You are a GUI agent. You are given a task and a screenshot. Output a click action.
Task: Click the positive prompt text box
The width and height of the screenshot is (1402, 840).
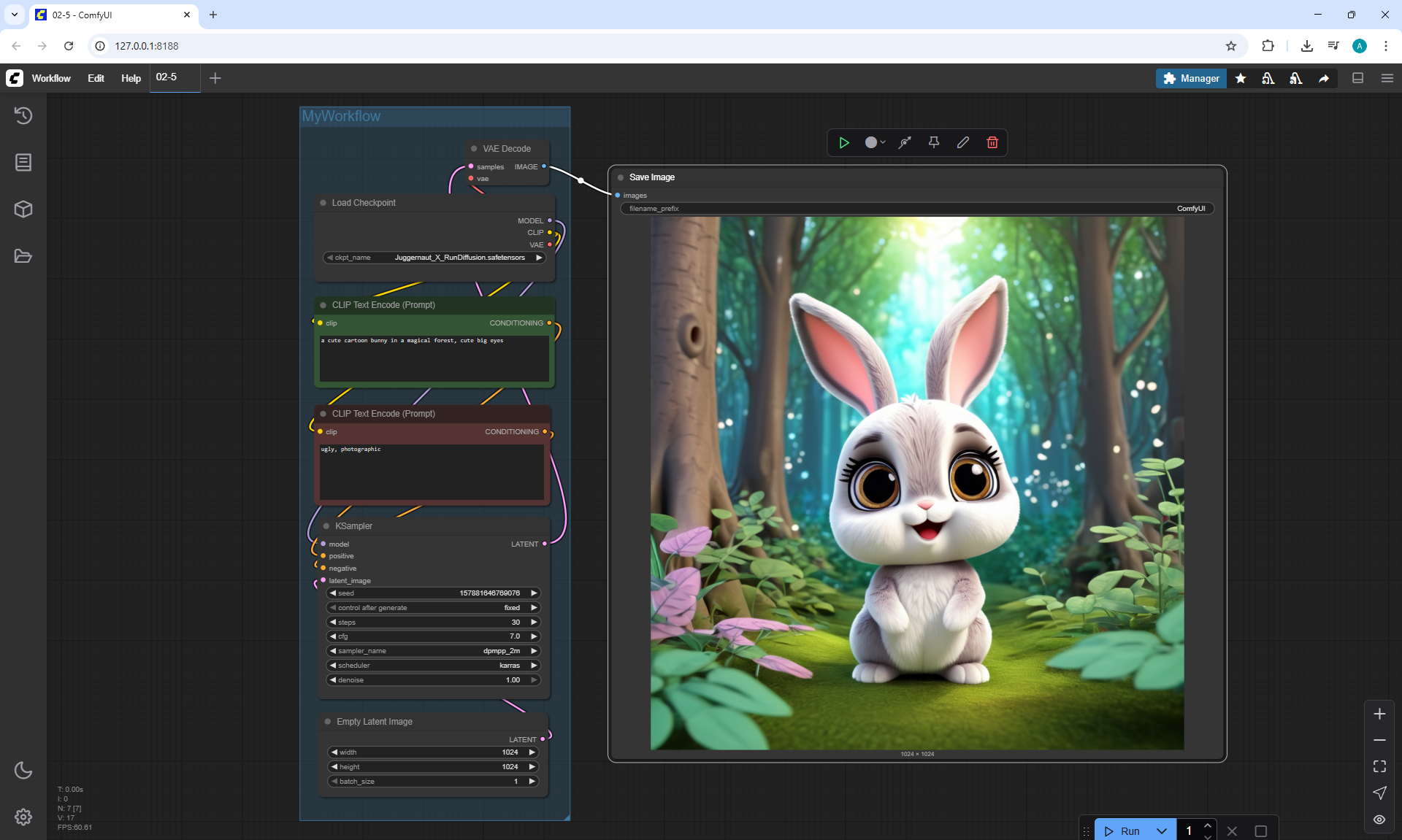pos(434,359)
